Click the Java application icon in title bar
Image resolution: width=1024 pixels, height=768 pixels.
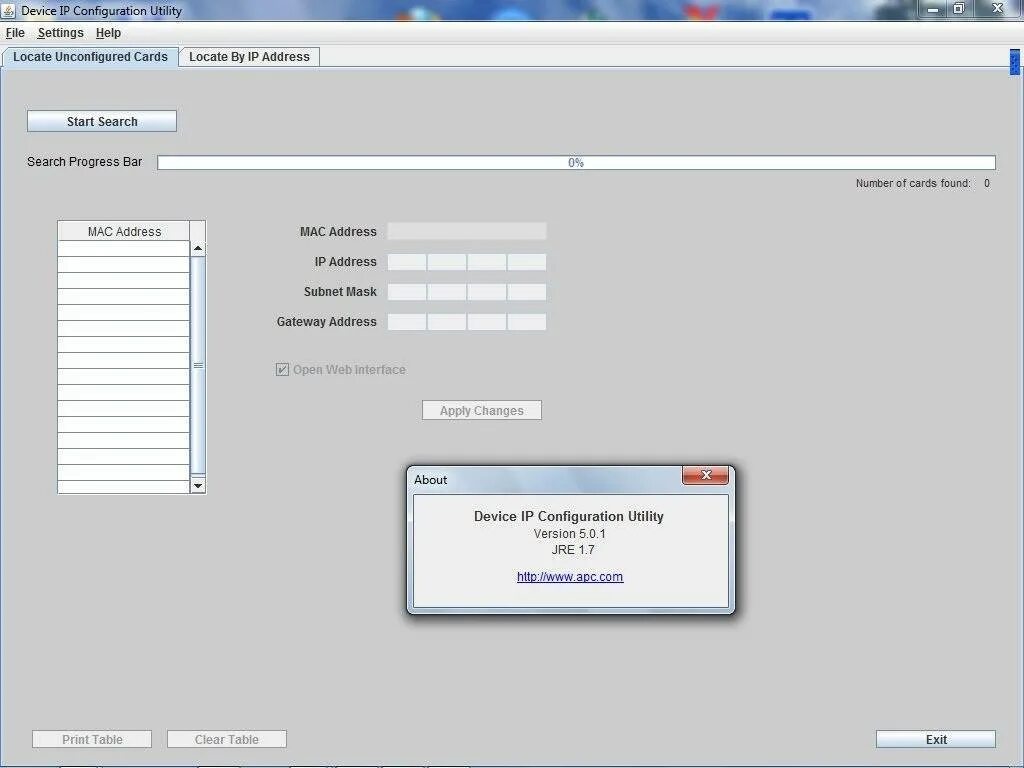[8, 10]
